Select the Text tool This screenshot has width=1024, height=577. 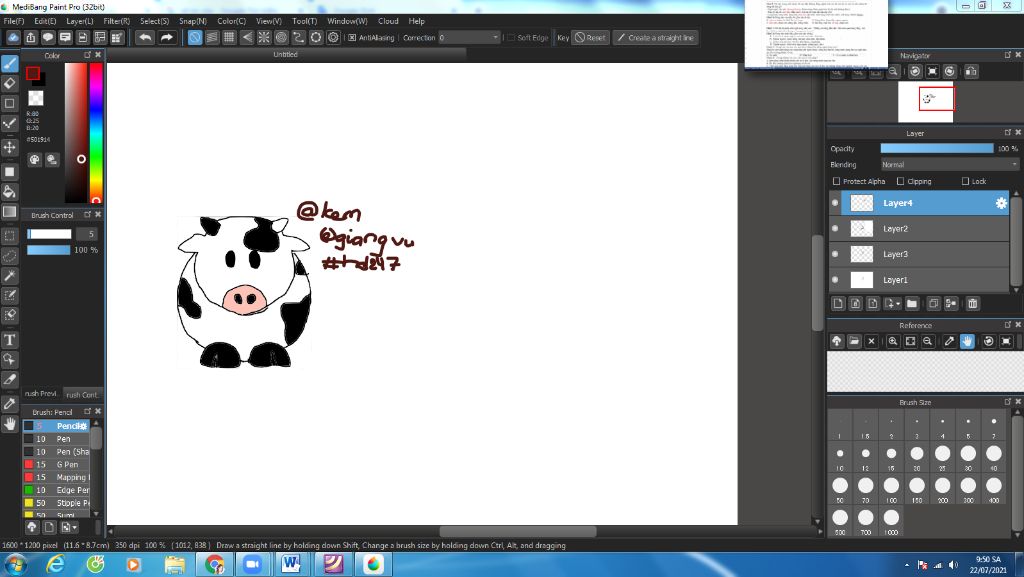tap(10, 339)
